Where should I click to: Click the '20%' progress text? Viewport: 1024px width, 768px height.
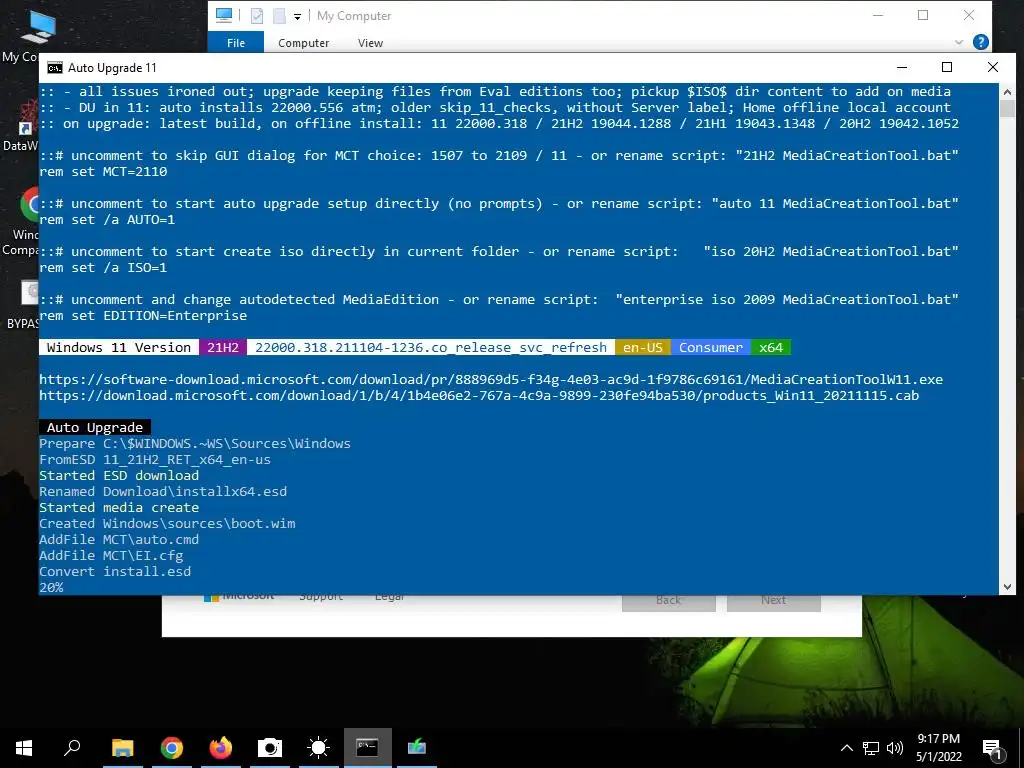coord(52,587)
